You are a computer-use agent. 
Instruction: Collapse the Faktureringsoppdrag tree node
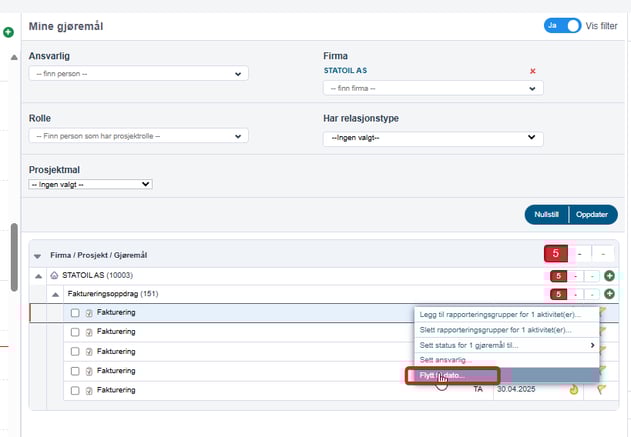point(55,294)
